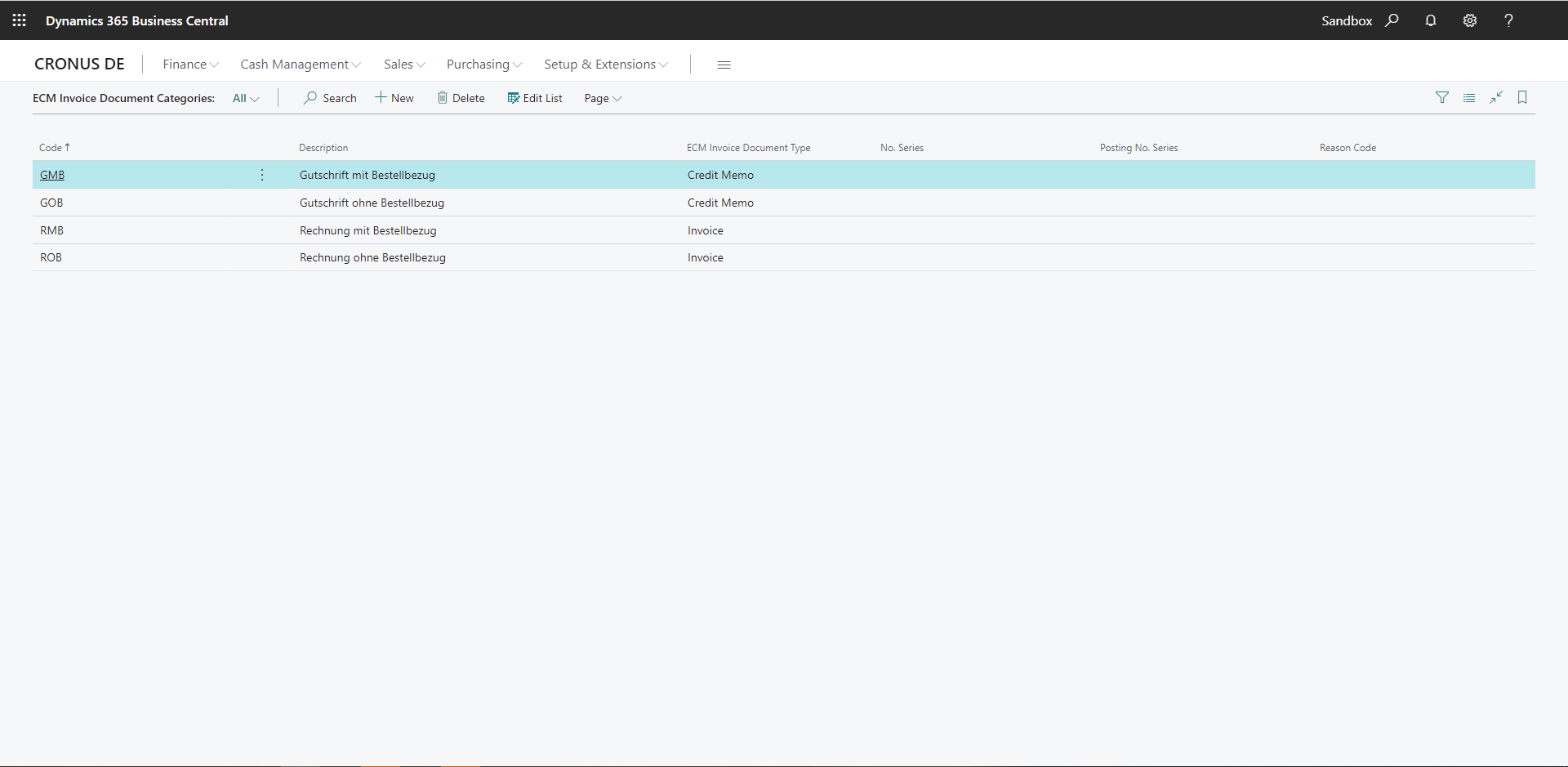Click ECM Invoice Document Type header
Image resolution: width=1568 pixels, height=767 pixels.
[x=749, y=148]
